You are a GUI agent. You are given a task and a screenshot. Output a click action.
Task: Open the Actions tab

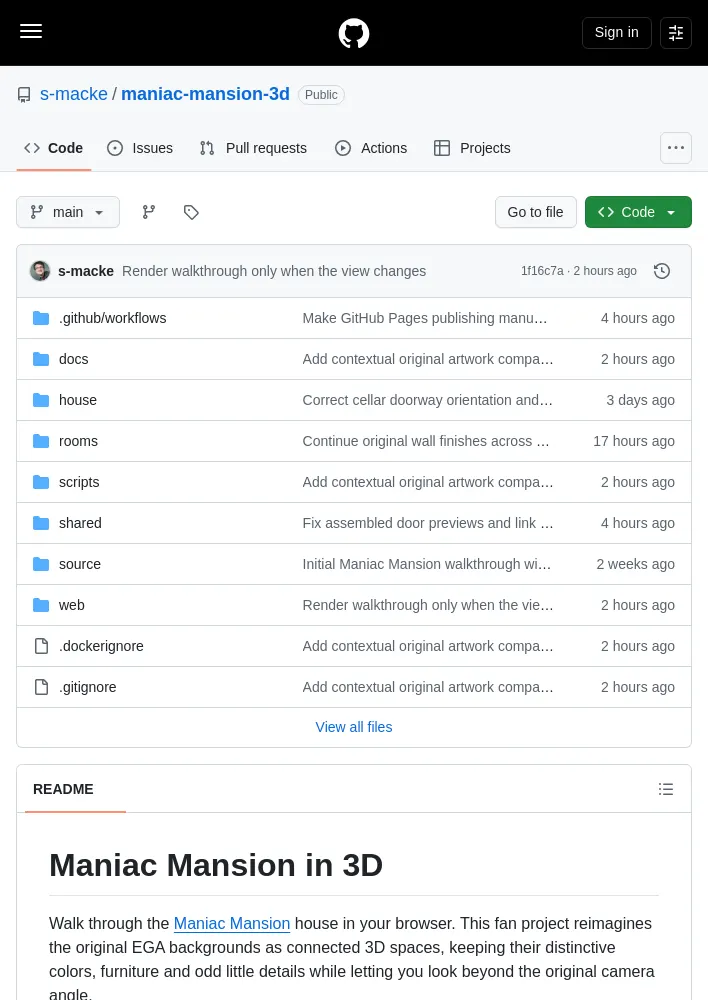tap(371, 148)
